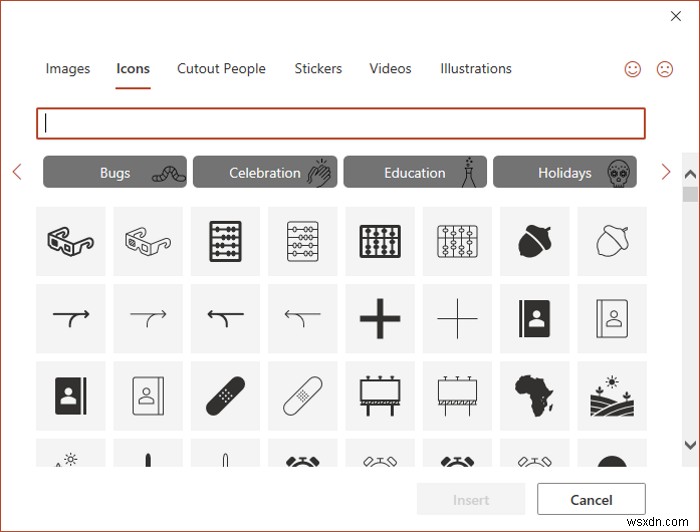Choose the Africa continent icon
The height and width of the screenshot is (532, 700).
pos(535,396)
